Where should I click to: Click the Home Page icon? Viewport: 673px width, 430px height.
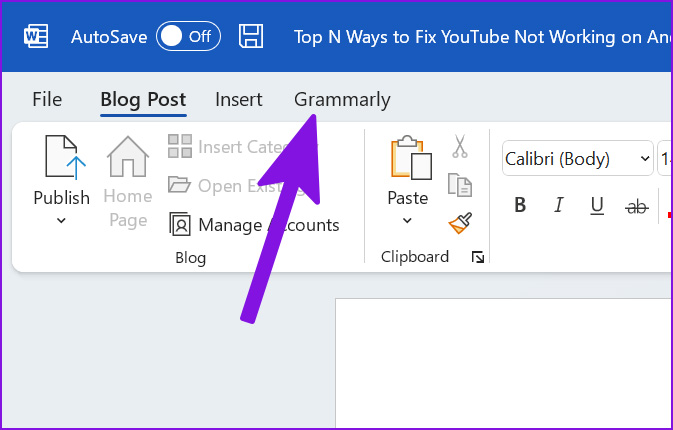click(x=128, y=157)
